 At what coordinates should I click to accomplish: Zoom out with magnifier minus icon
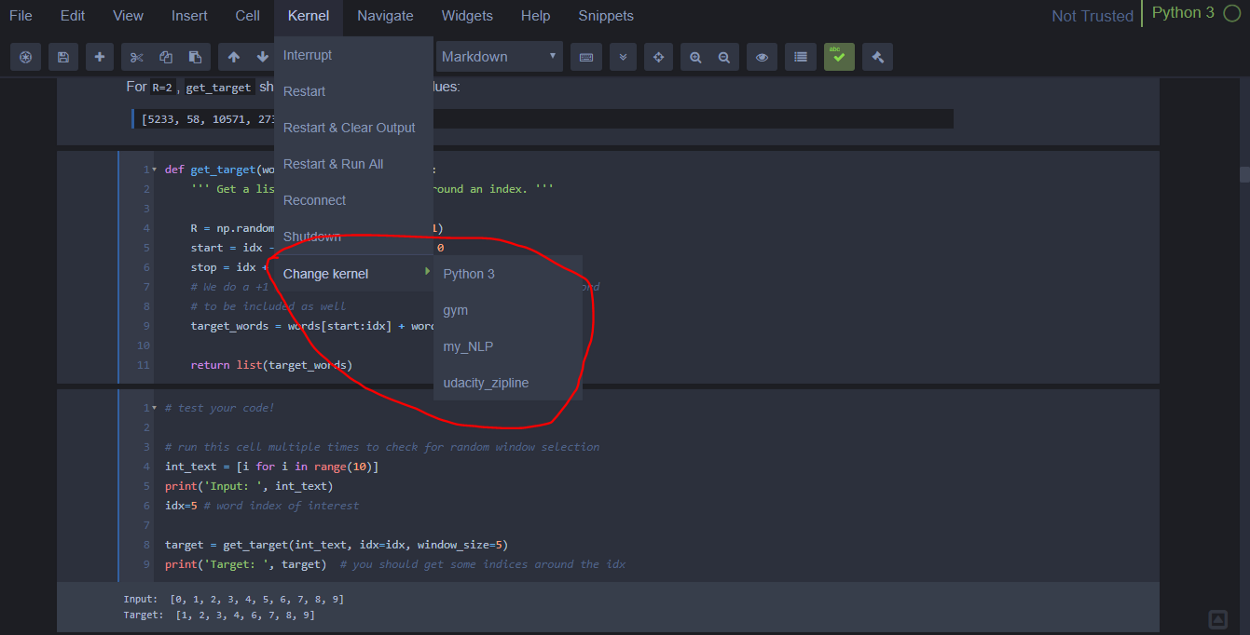[x=724, y=57]
